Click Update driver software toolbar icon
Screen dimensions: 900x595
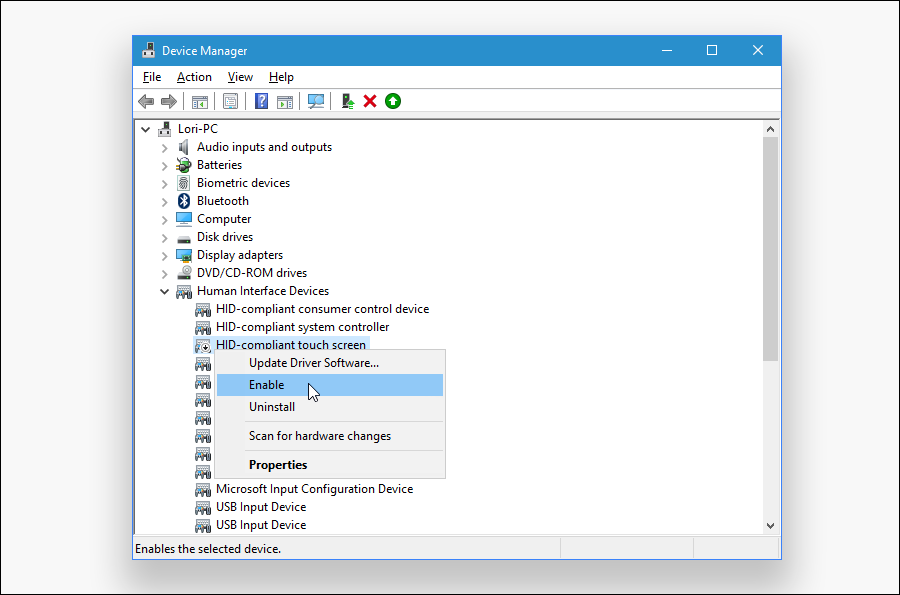tap(348, 102)
